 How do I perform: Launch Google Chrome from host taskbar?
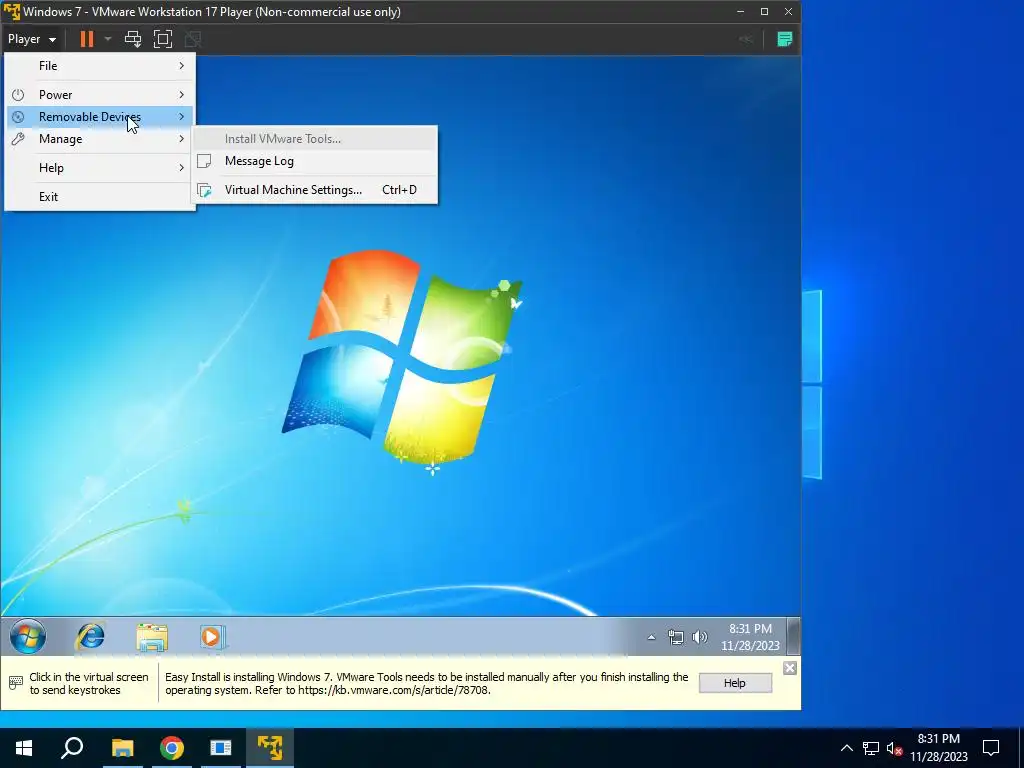172,748
